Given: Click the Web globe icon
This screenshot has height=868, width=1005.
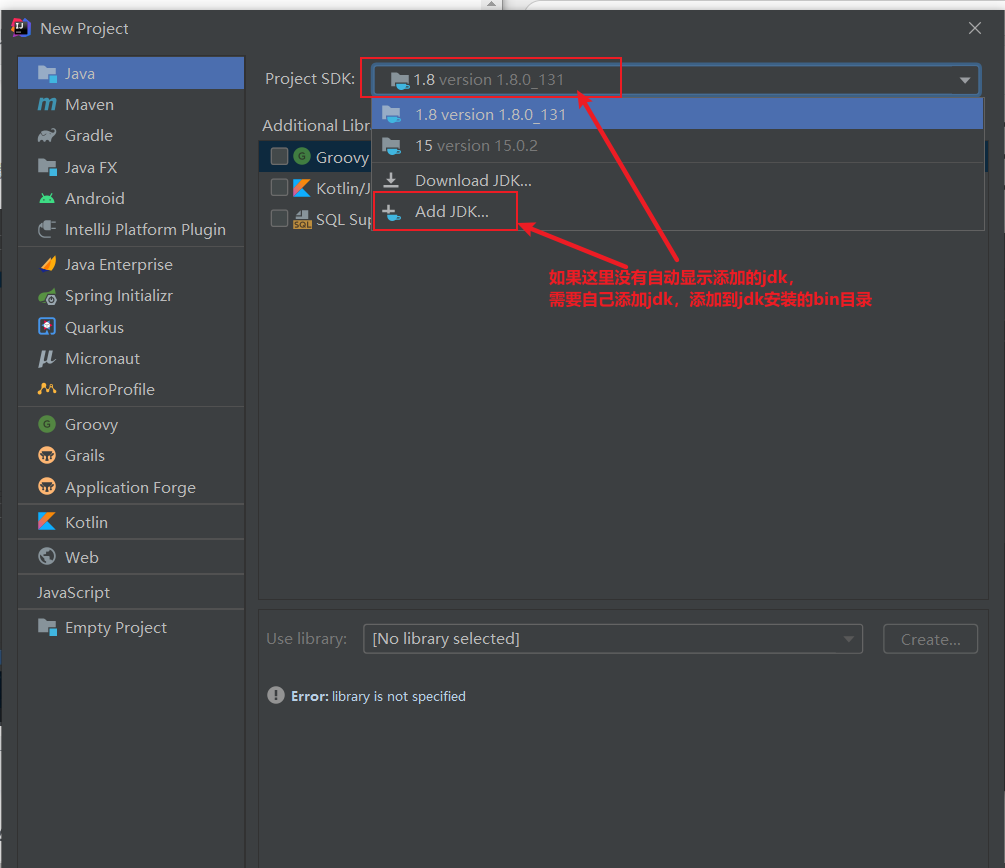Looking at the screenshot, I should (x=47, y=556).
